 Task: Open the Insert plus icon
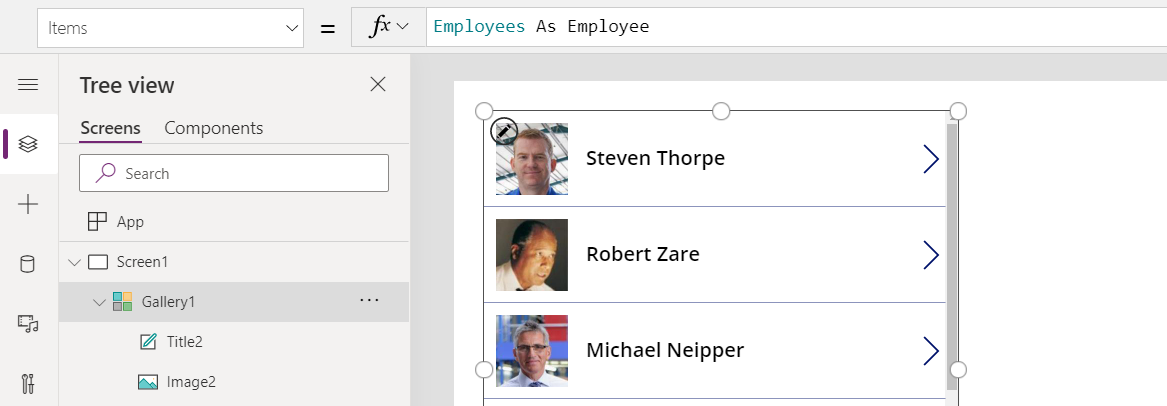pyautogui.click(x=28, y=205)
